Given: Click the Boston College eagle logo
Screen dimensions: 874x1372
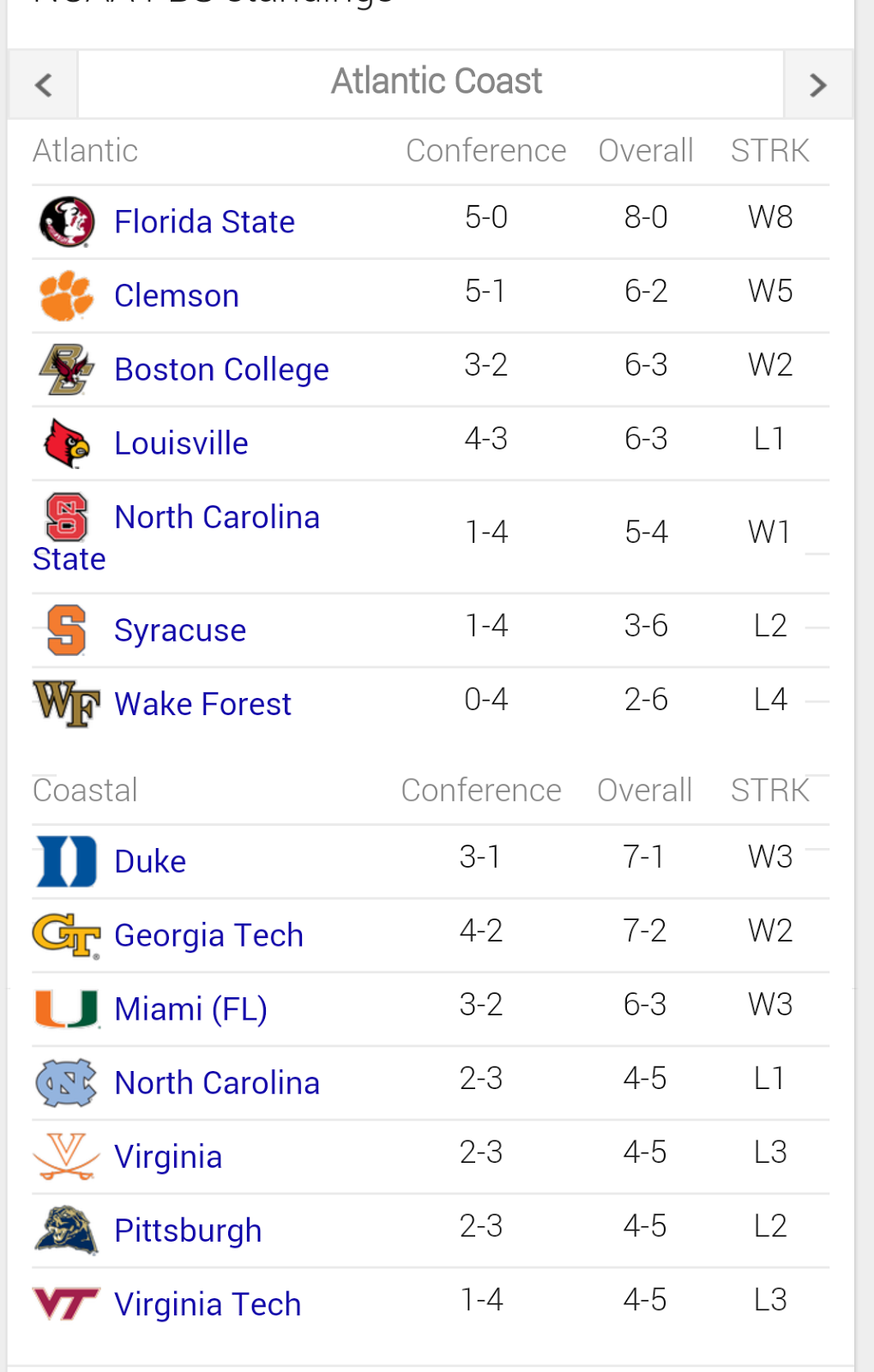Looking at the screenshot, I should pos(67,370).
